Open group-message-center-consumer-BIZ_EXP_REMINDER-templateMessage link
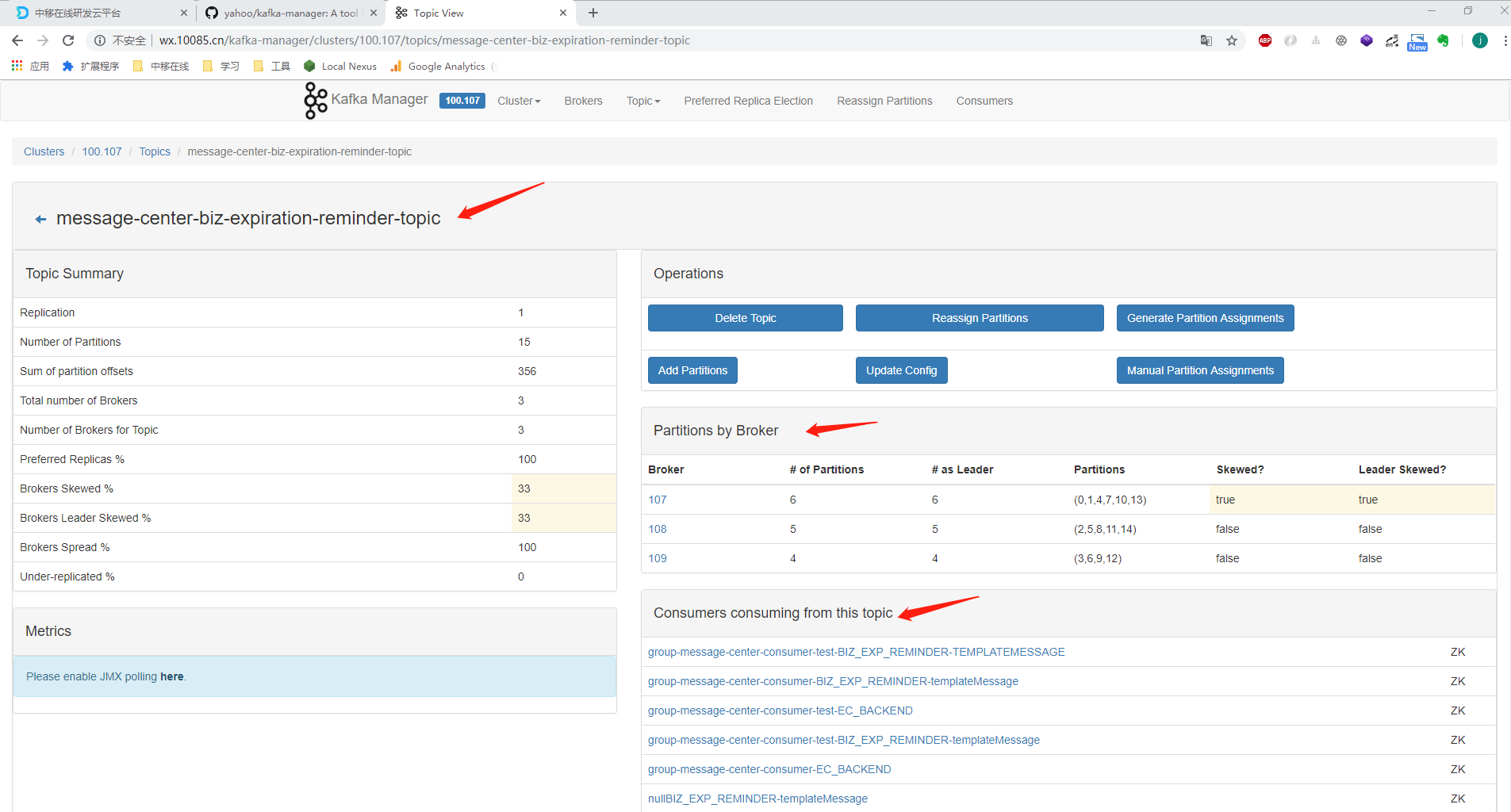The width and height of the screenshot is (1511, 812). pos(833,681)
